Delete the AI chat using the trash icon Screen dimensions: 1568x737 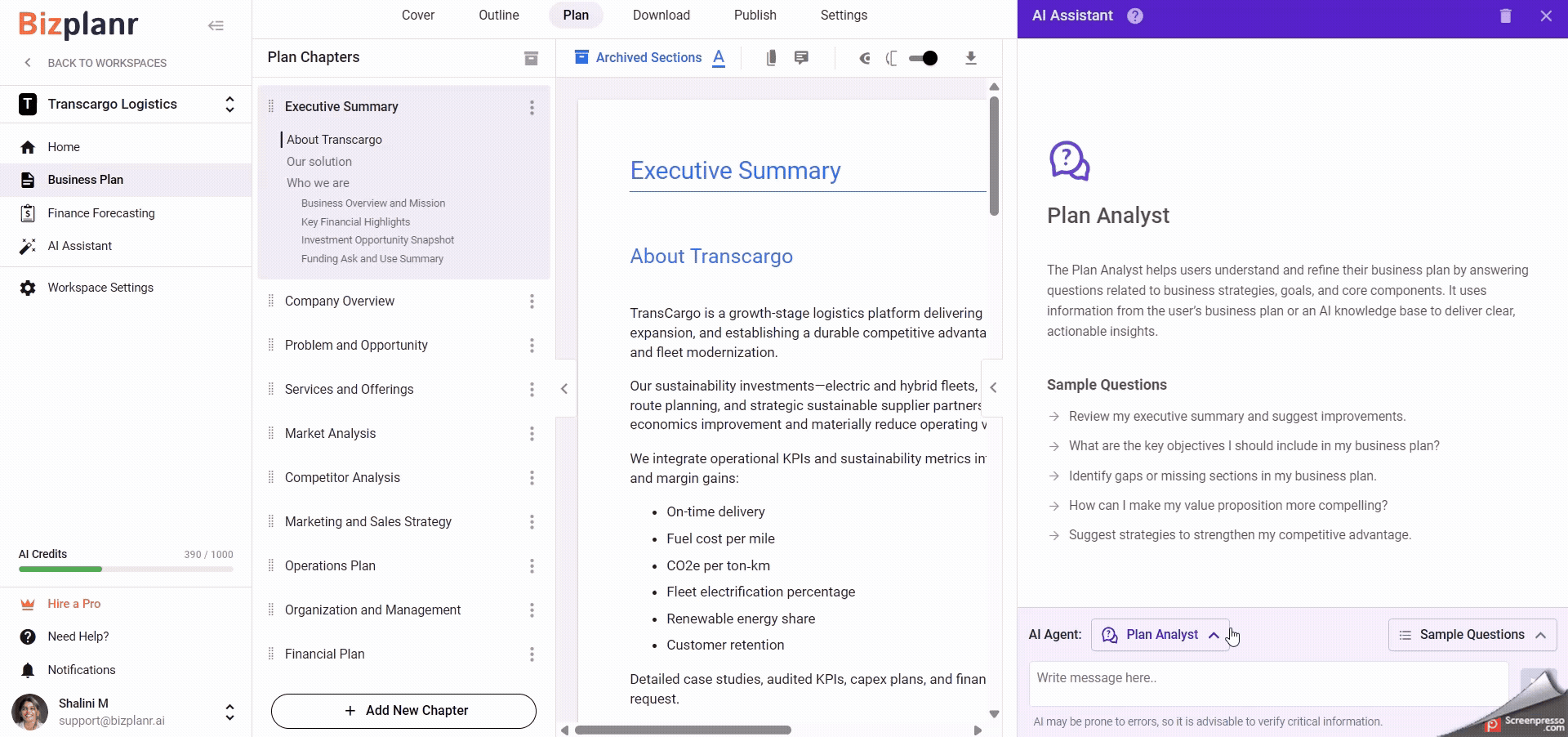[x=1506, y=16]
